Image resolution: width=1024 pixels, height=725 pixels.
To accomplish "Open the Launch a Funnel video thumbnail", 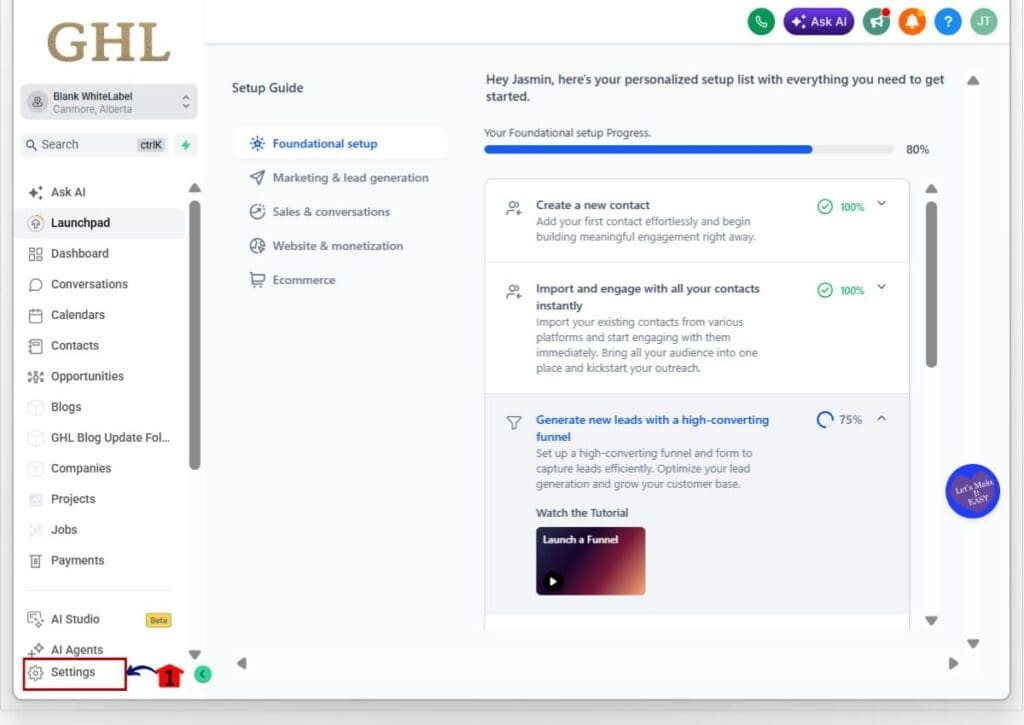I will (590, 561).
